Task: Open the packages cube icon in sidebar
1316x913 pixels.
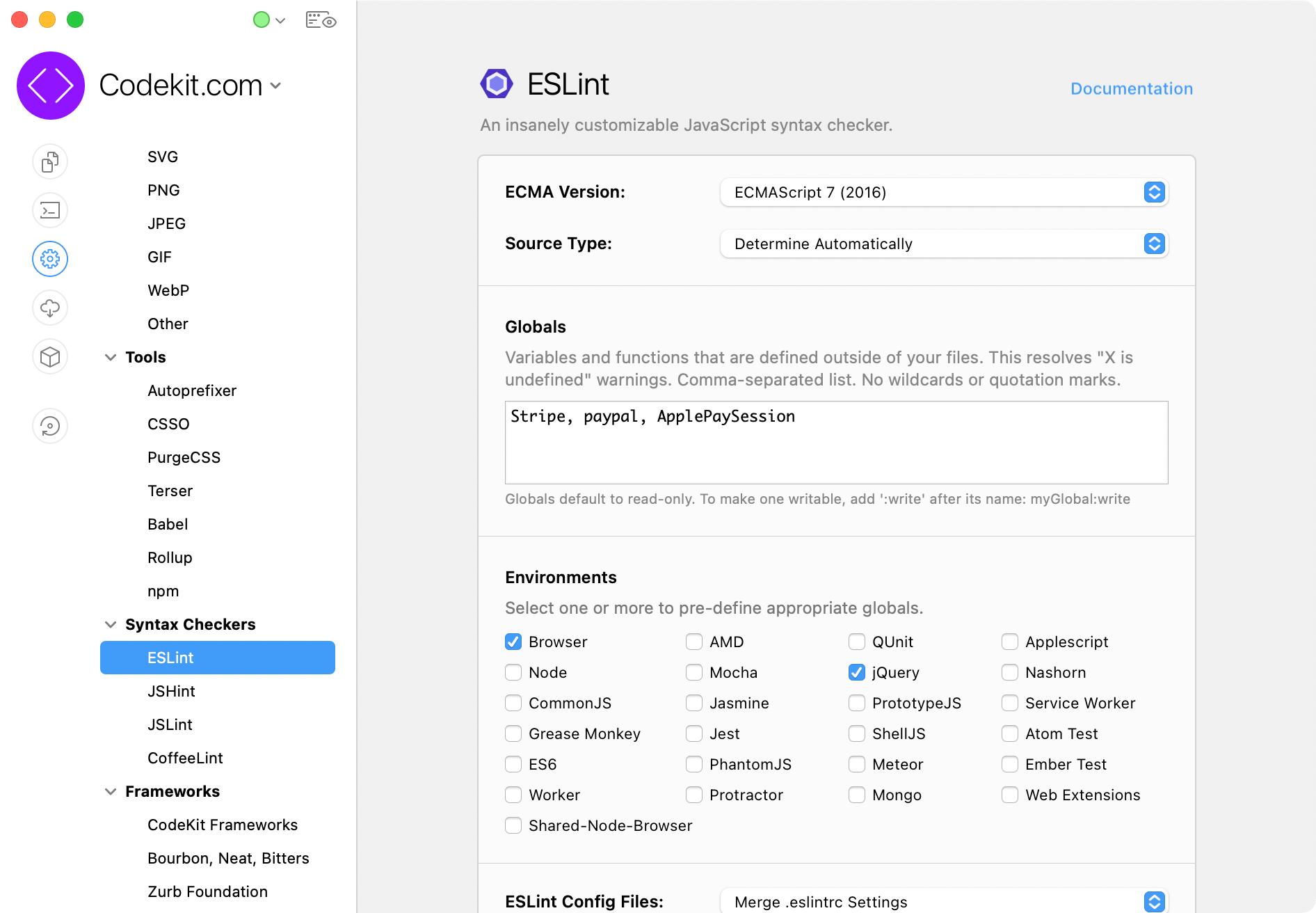Action: coord(50,356)
